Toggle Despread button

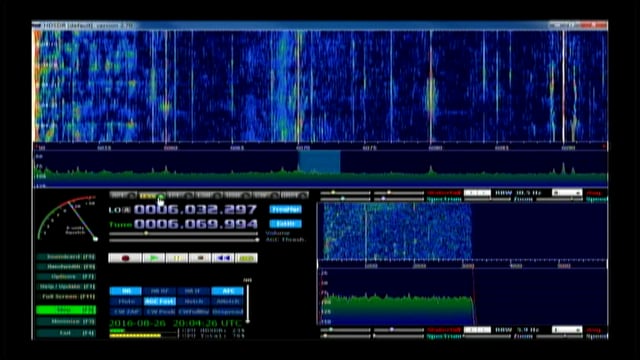coord(227,311)
